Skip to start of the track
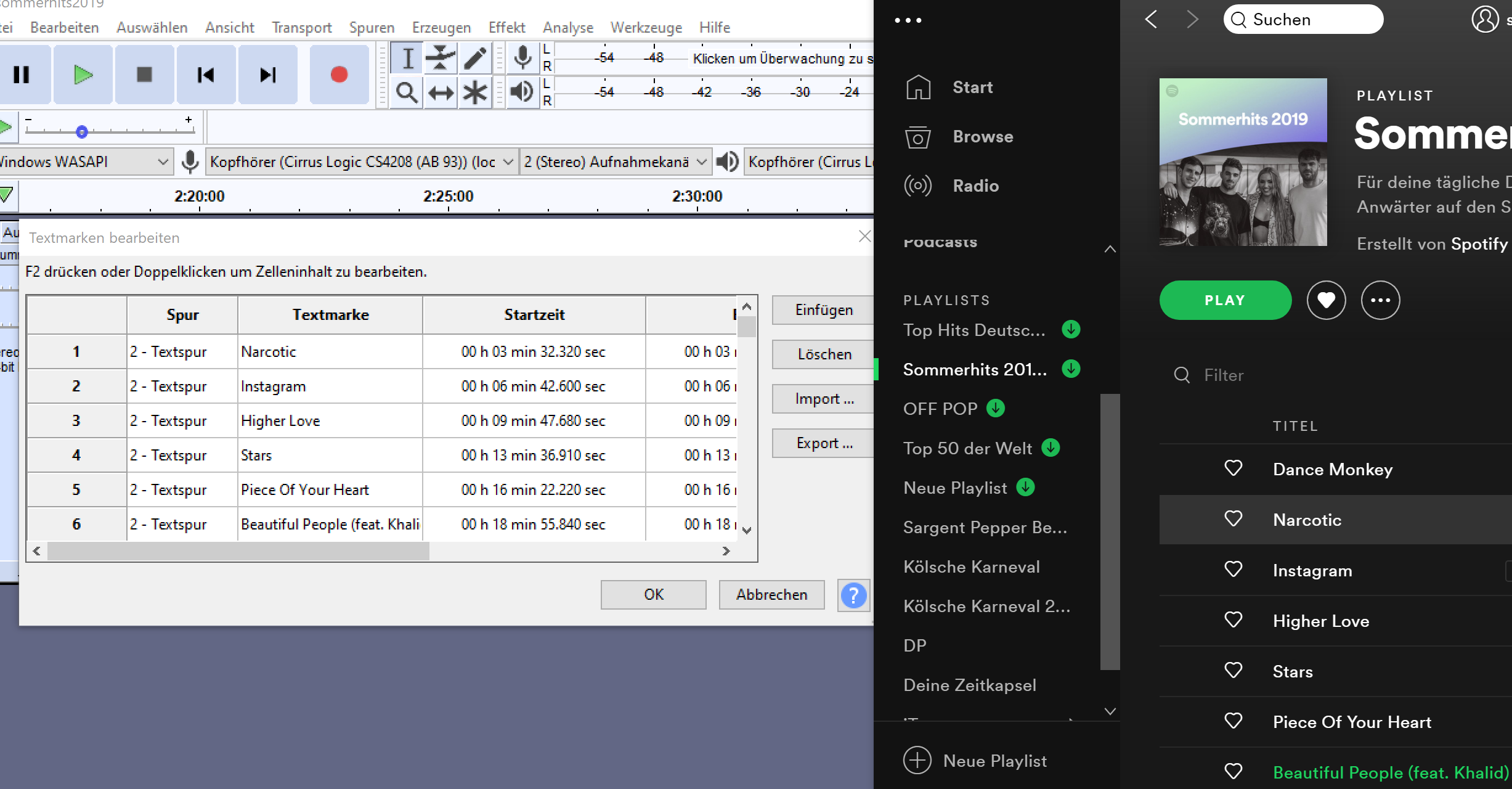1512x789 pixels. [x=206, y=75]
